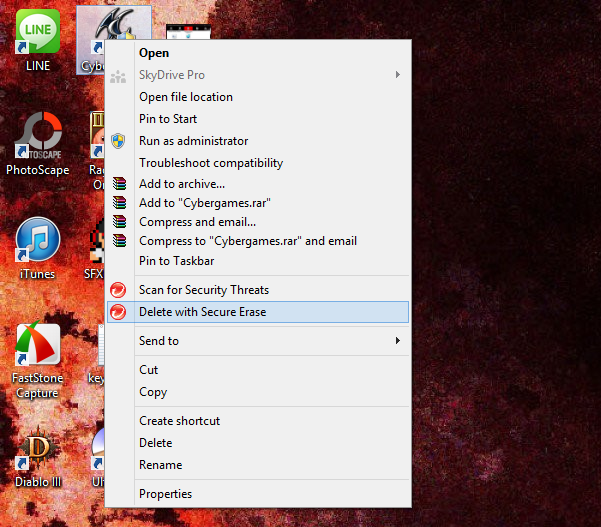Choose Add to archive...
This screenshot has width=601, height=527.
pos(258,184)
